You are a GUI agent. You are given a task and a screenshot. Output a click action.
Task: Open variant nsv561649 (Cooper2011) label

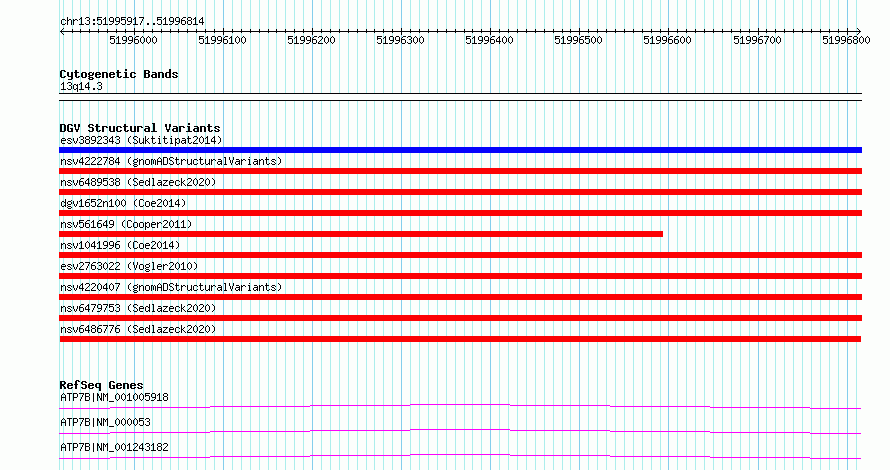[126, 224]
